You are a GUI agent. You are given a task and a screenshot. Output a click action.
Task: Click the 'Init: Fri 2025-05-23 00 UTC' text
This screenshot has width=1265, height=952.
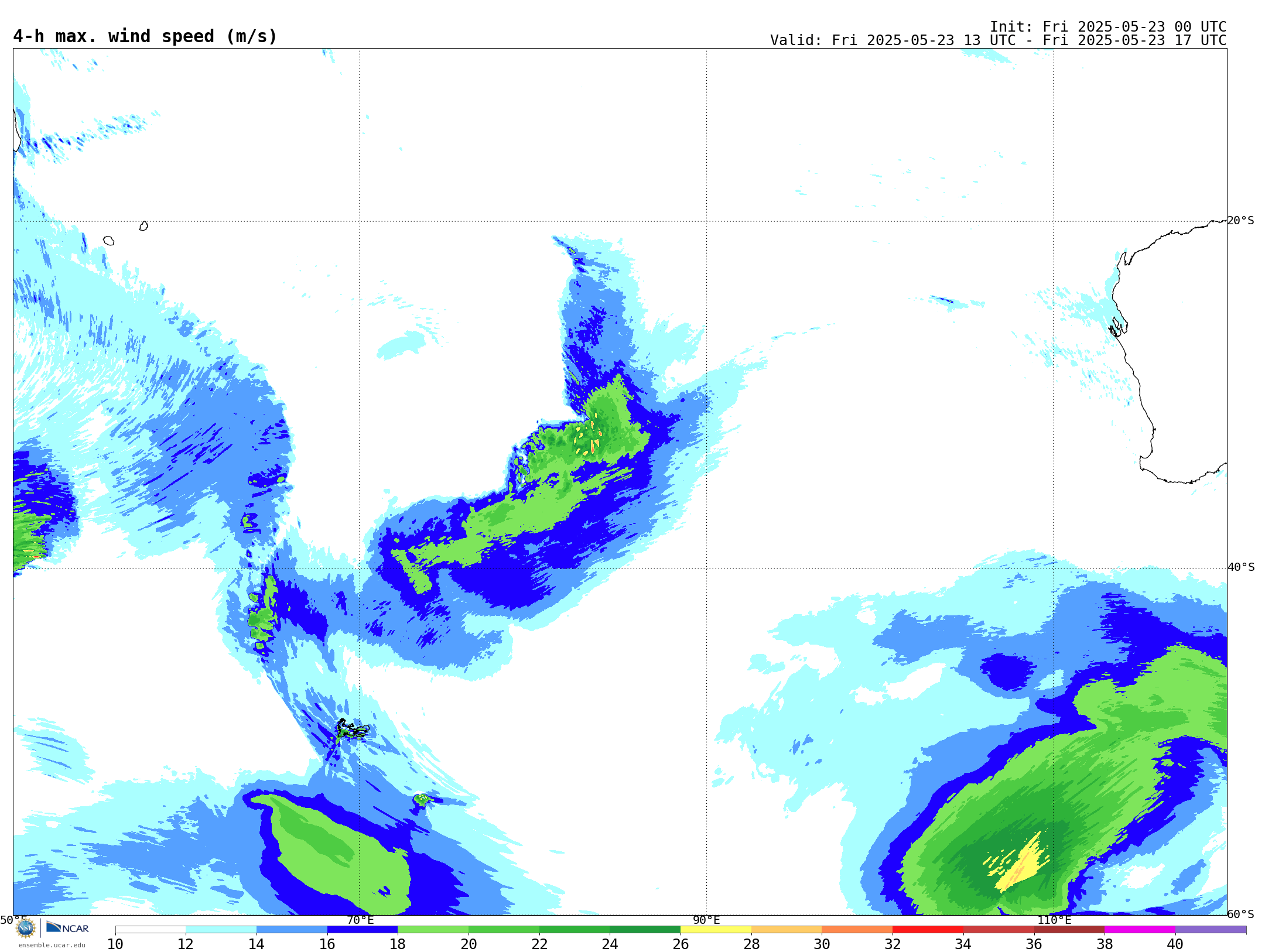[x=1108, y=27]
